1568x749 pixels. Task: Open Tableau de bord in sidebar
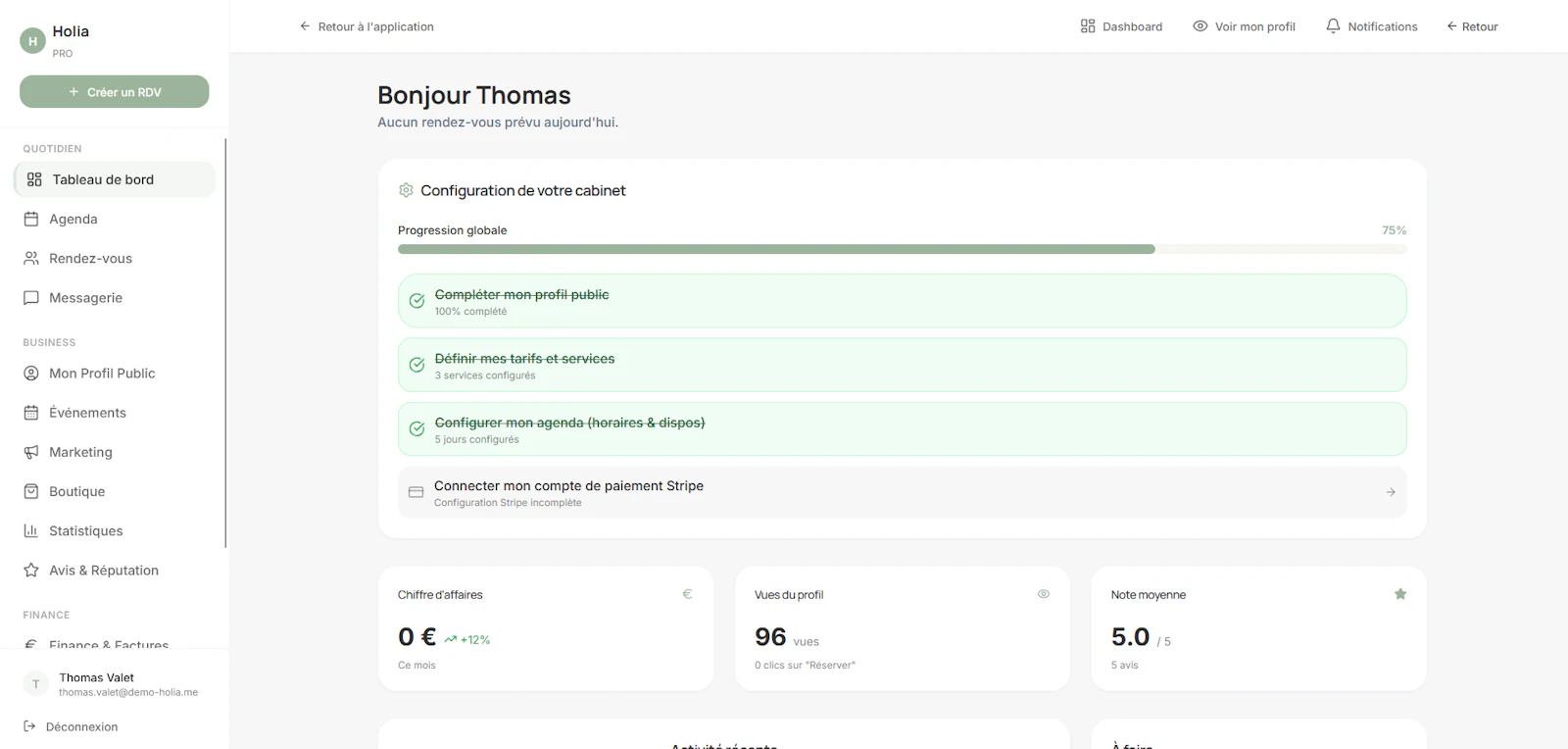click(x=115, y=179)
